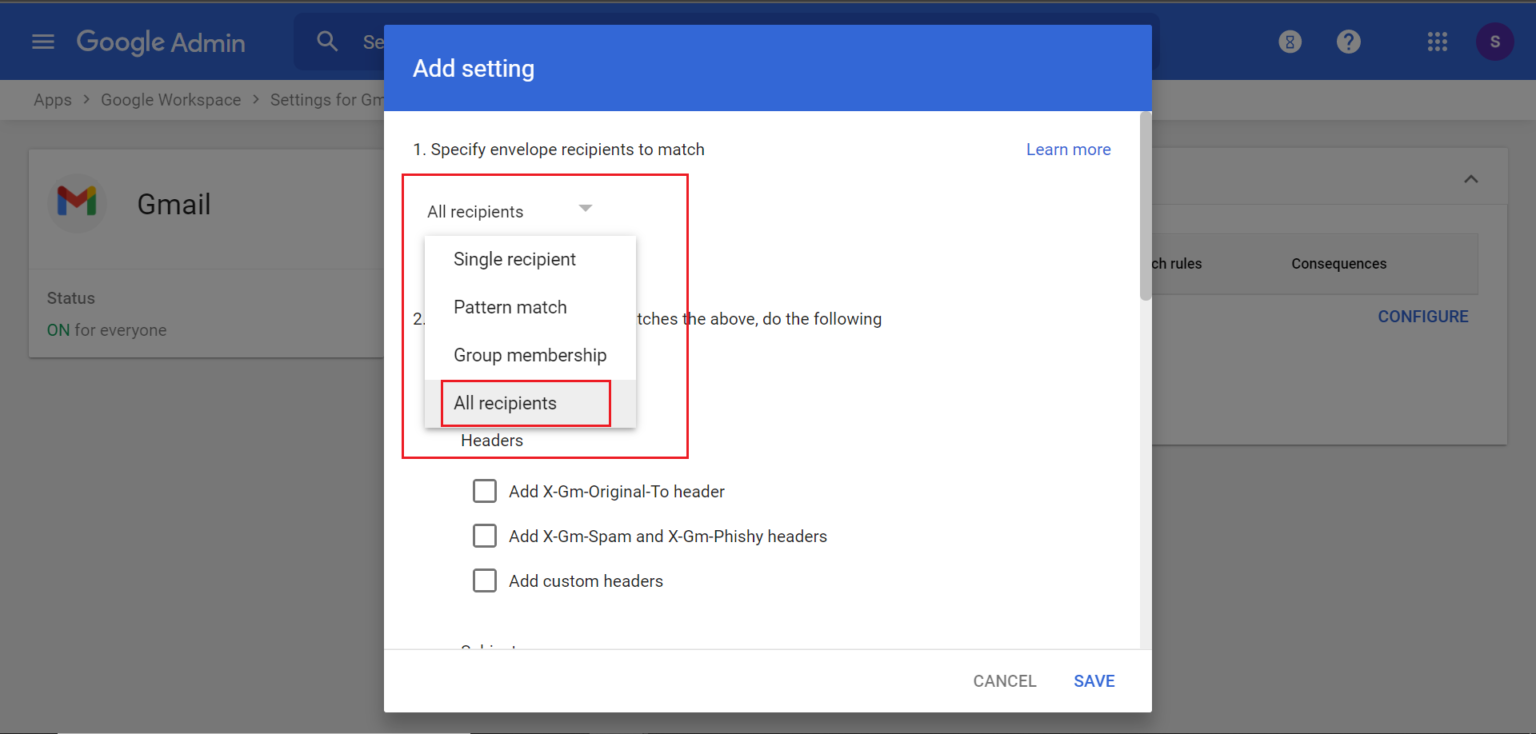The height and width of the screenshot is (734, 1536).
Task: Click the Google Admin logo
Action: coord(161,42)
